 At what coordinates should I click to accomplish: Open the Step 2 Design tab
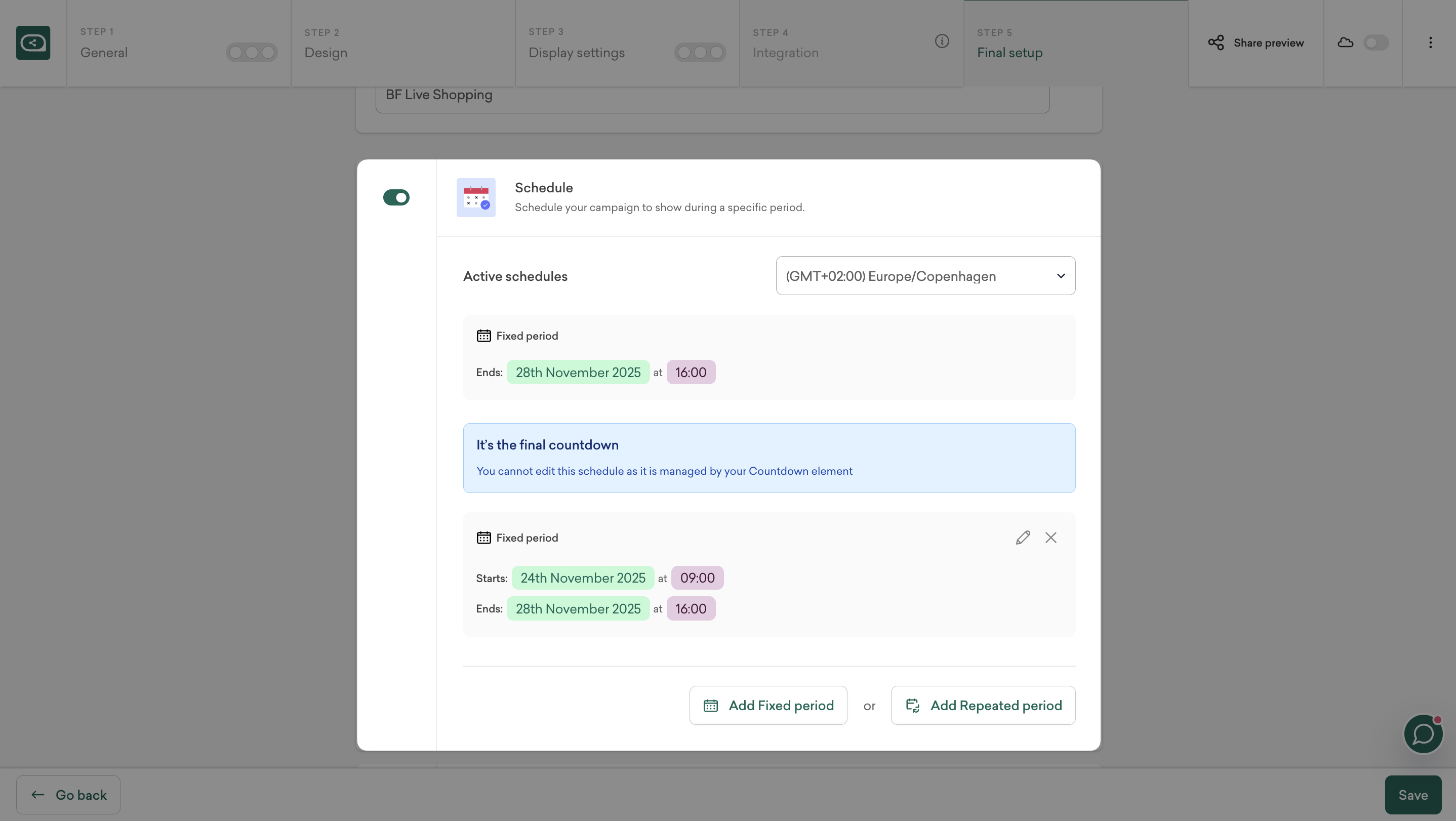tap(403, 43)
